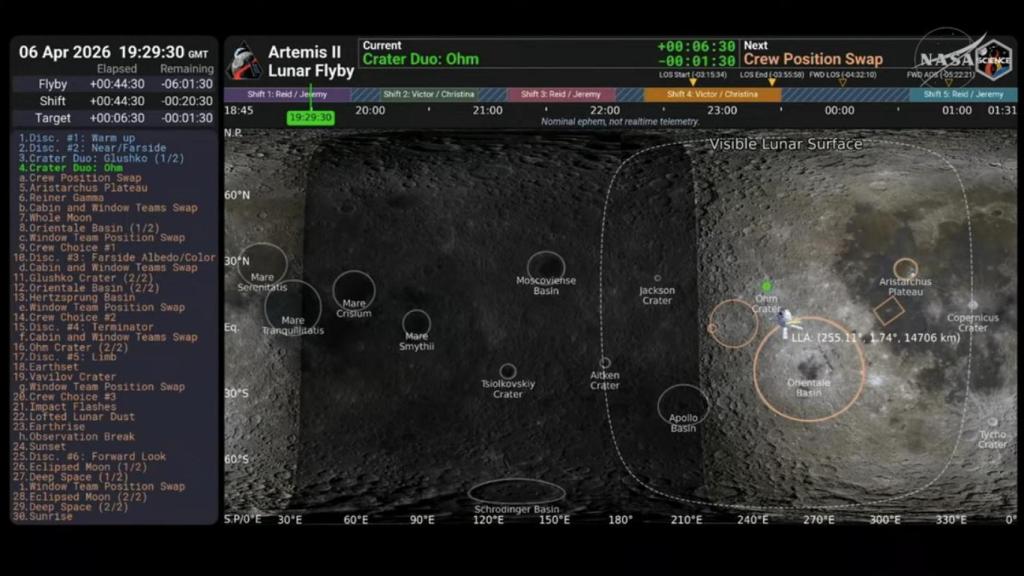Click the LOS Start triangle marker
Screen dimensions: 1024x576
click(693, 82)
